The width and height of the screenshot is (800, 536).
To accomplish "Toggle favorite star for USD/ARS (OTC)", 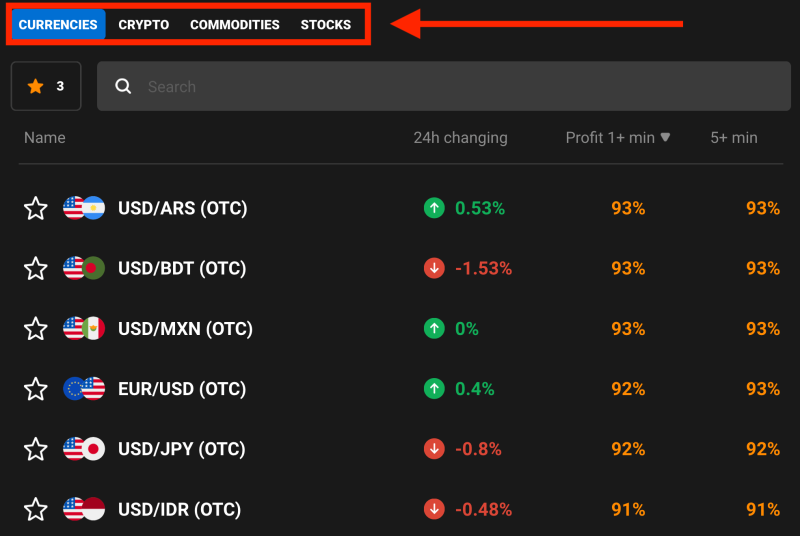I will click(x=36, y=208).
